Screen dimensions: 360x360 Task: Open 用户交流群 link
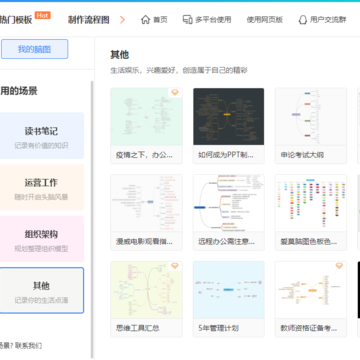click(x=328, y=20)
